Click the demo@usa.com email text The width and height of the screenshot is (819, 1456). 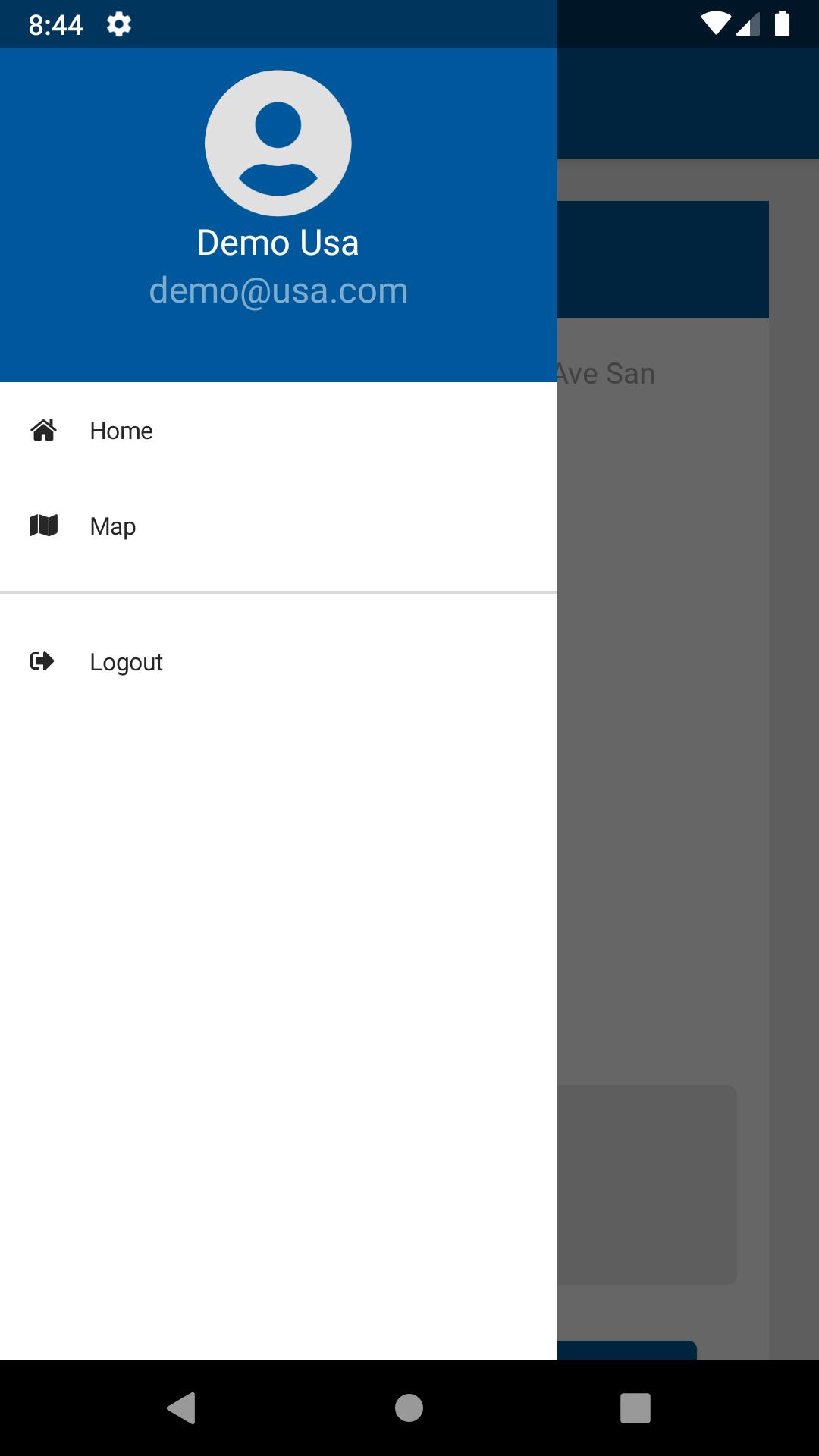click(x=278, y=290)
